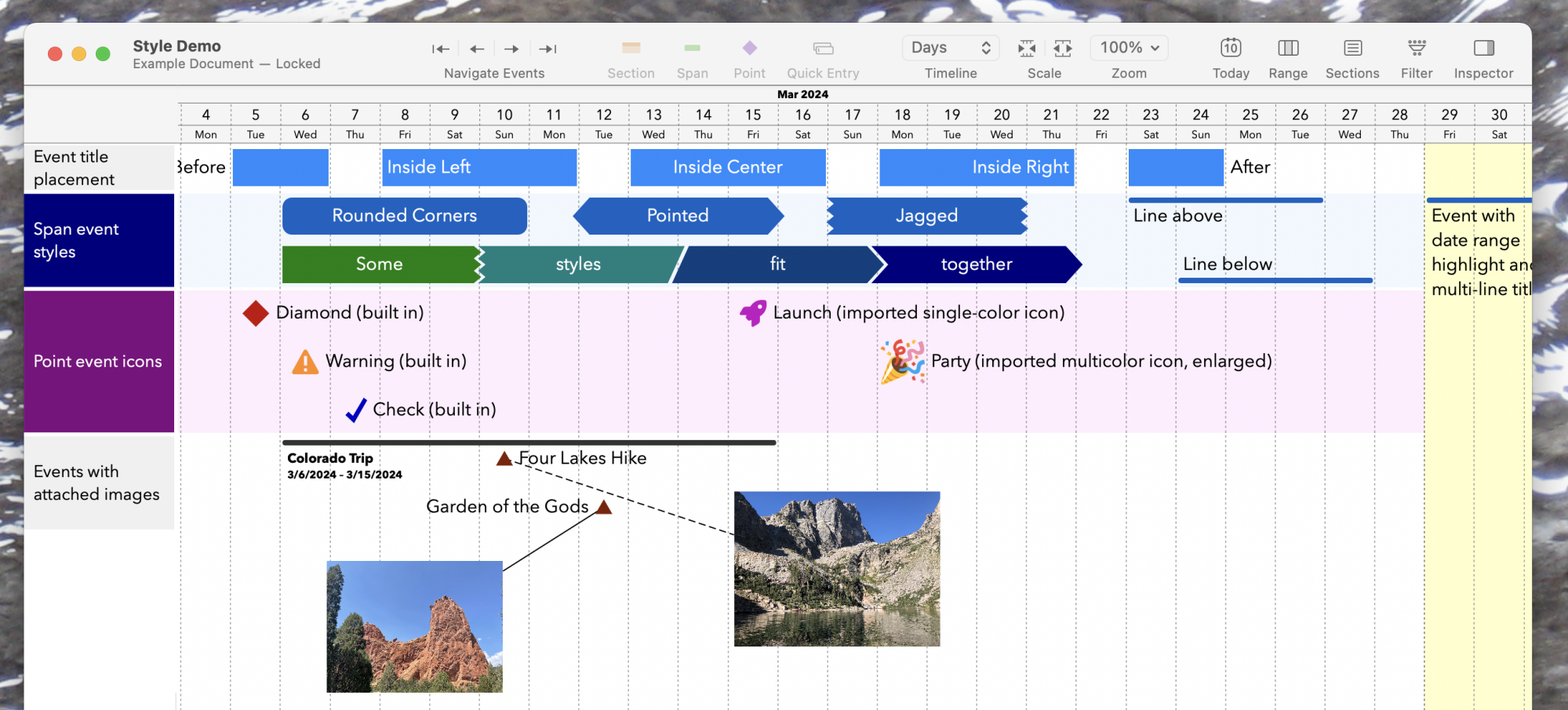1568x710 pixels.
Task: Select the Check (built in) event label
Action: 435,410
